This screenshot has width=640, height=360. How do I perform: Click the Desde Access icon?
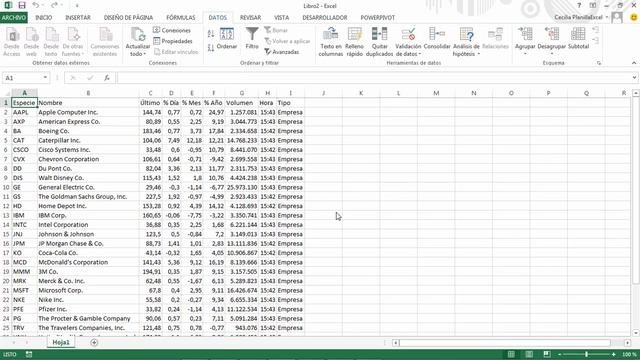(12, 42)
